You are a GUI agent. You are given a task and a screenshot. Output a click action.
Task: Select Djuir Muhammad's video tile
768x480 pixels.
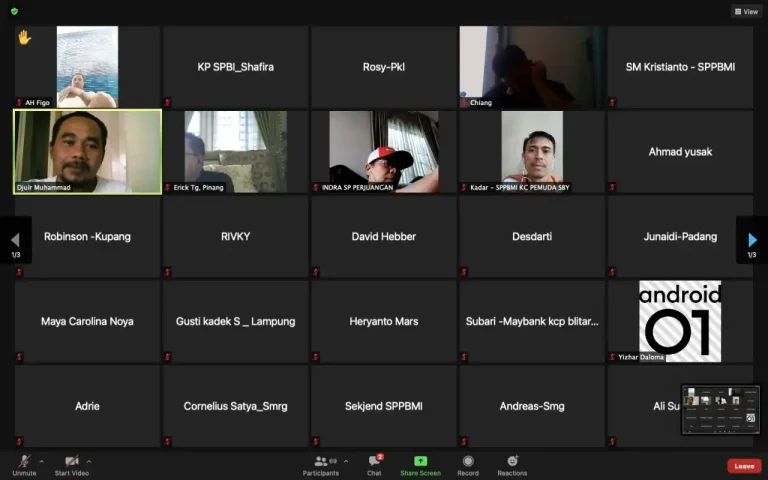click(87, 151)
